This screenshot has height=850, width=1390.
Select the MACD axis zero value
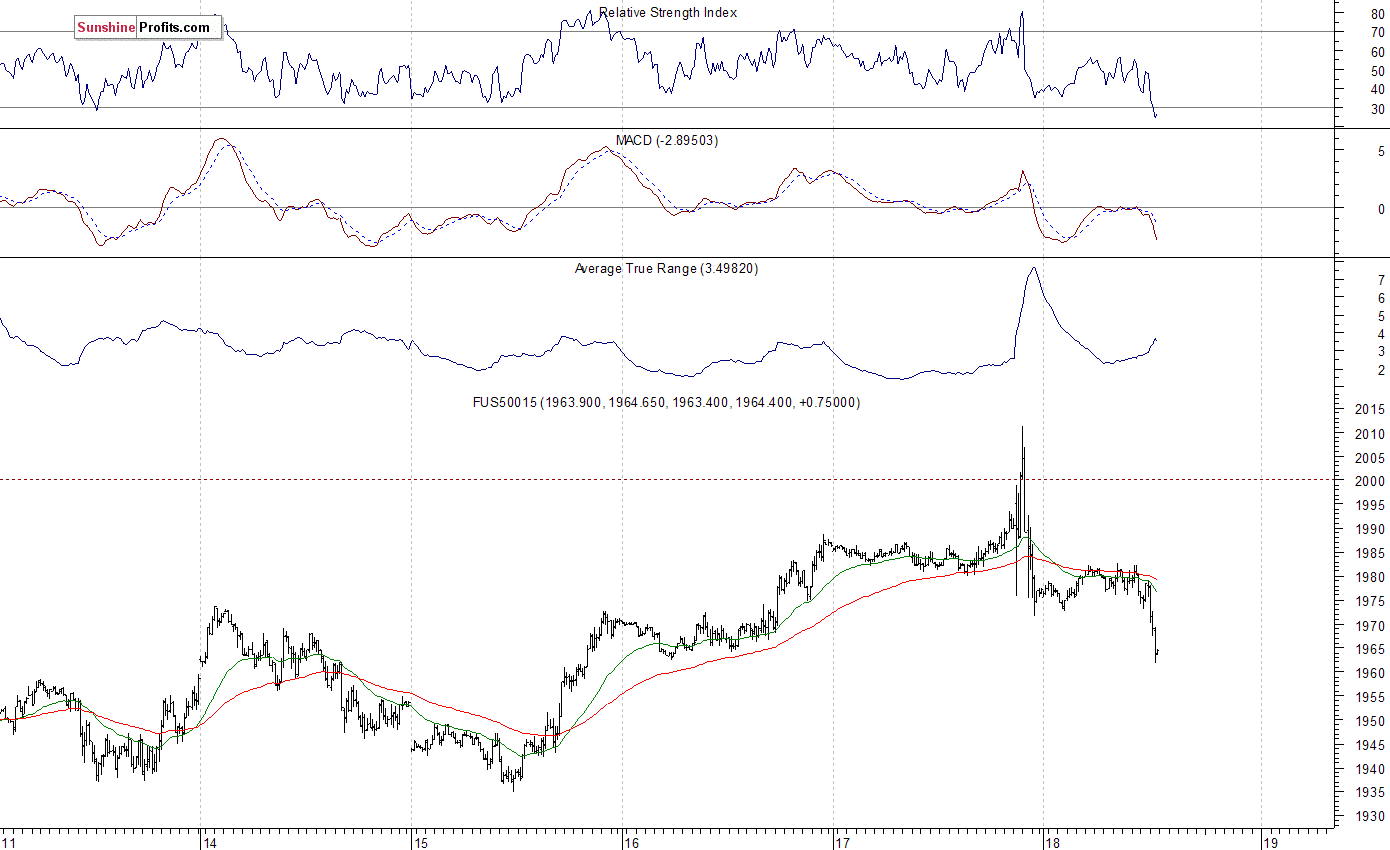pos(1381,209)
